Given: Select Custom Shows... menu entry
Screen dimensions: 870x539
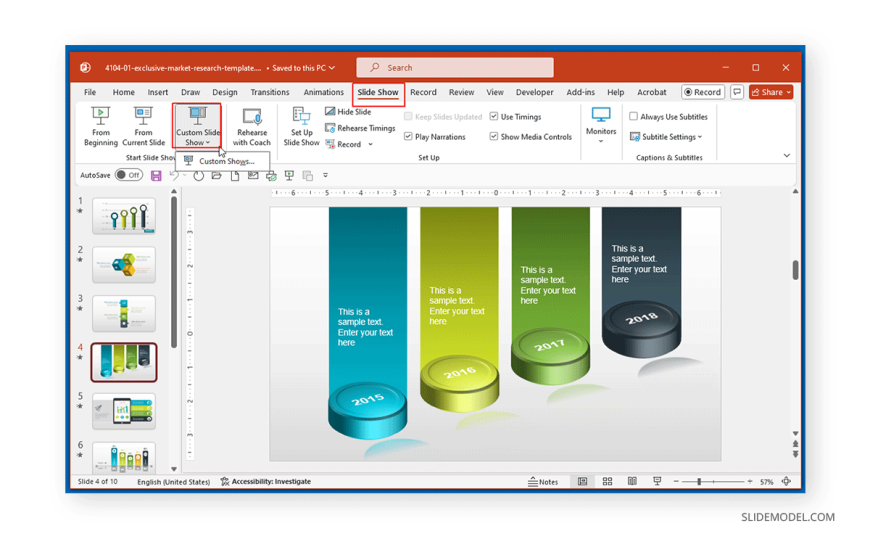Looking at the screenshot, I should tap(223, 161).
